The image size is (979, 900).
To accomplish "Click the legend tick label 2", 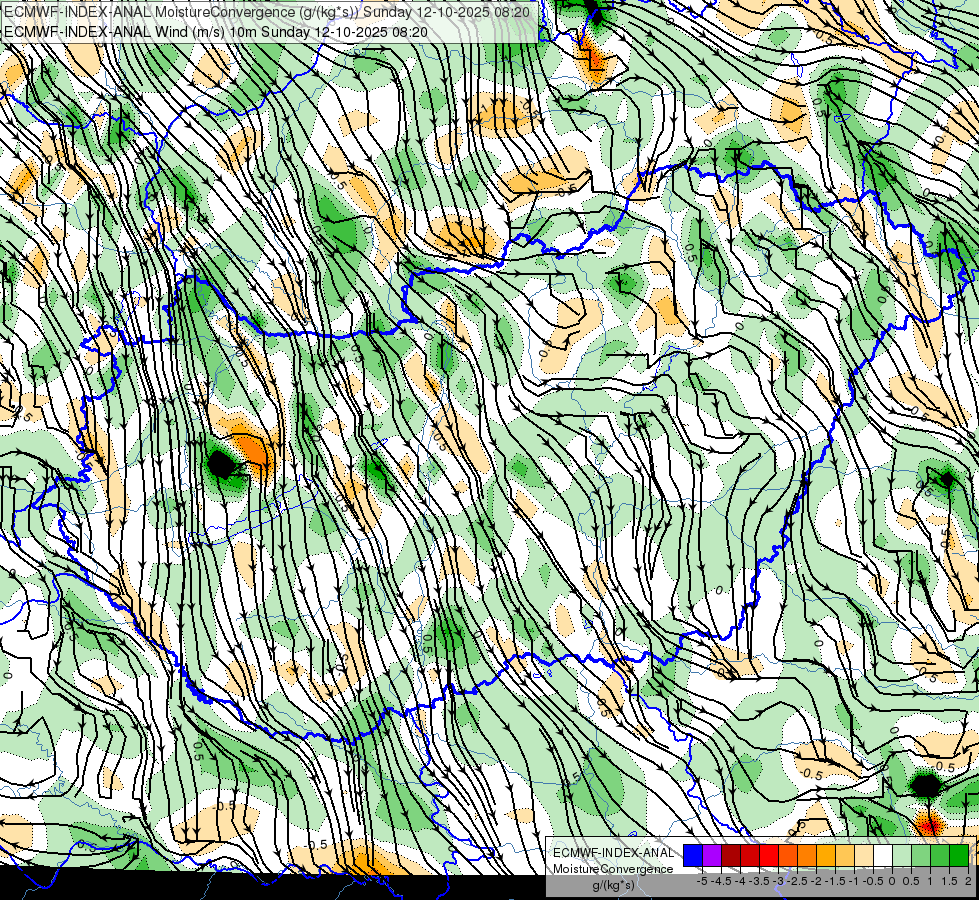I will 968,881.
